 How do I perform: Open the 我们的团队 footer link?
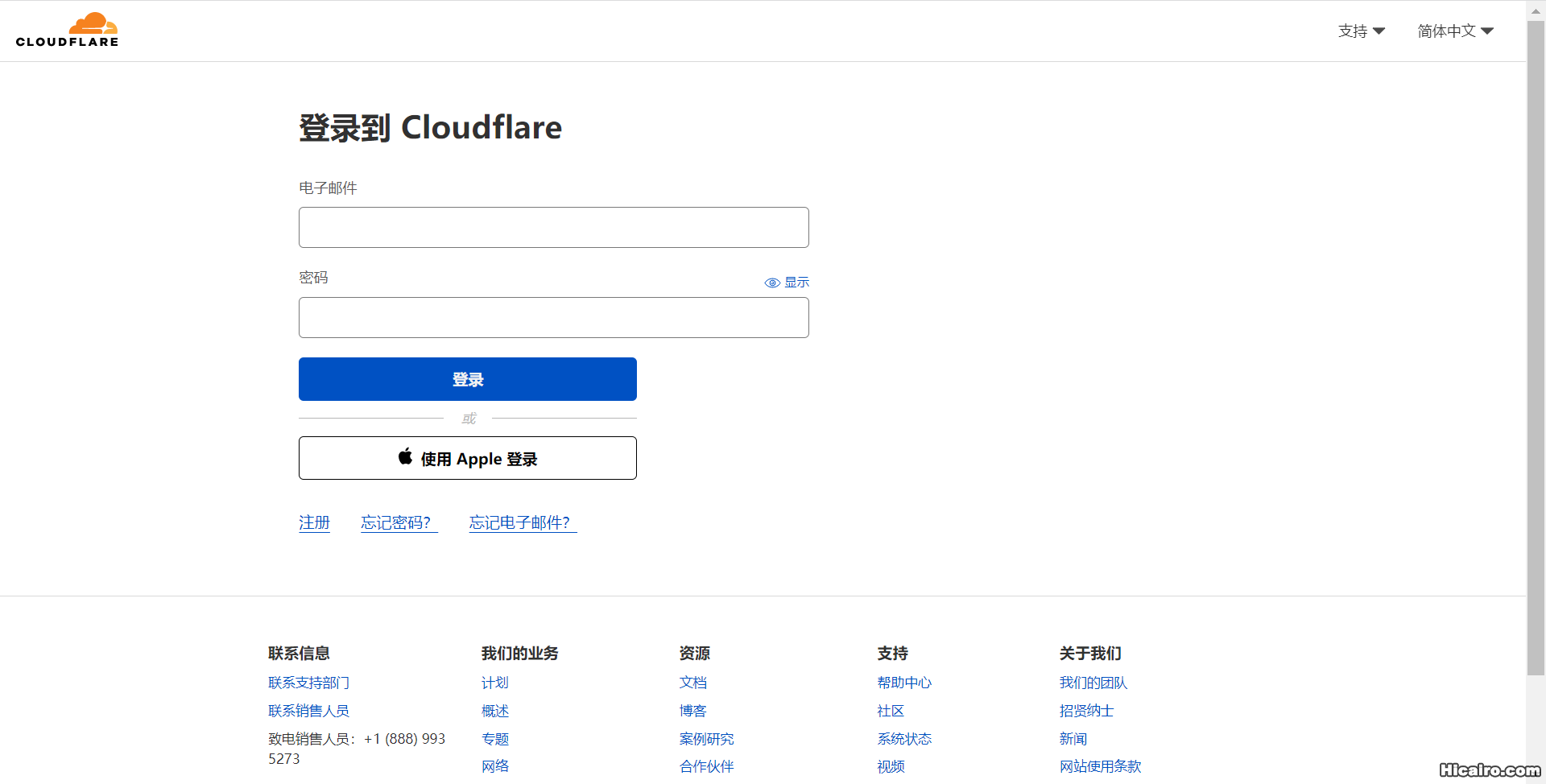[1093, 683]
